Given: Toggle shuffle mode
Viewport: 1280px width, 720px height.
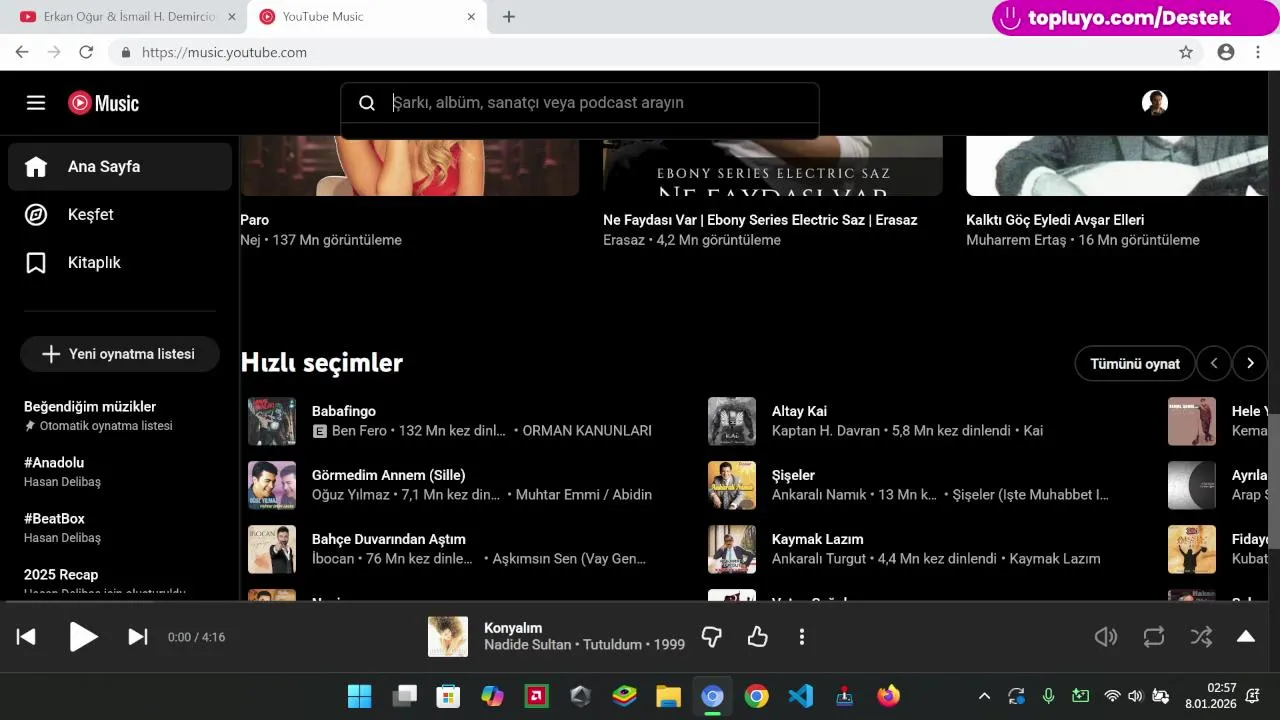Looking at the screenshot, I should point(1202,637).
